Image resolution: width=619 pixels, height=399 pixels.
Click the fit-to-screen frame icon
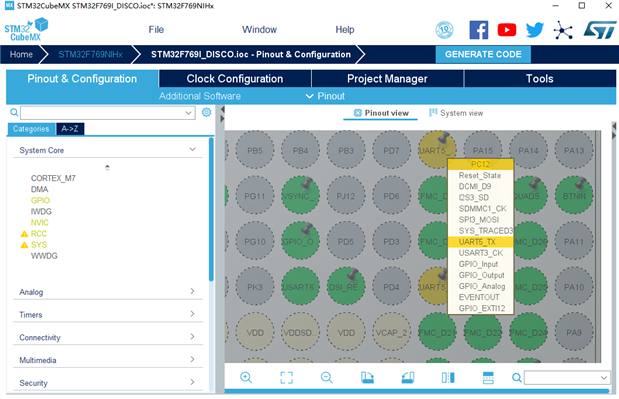[x=287, y=377]
